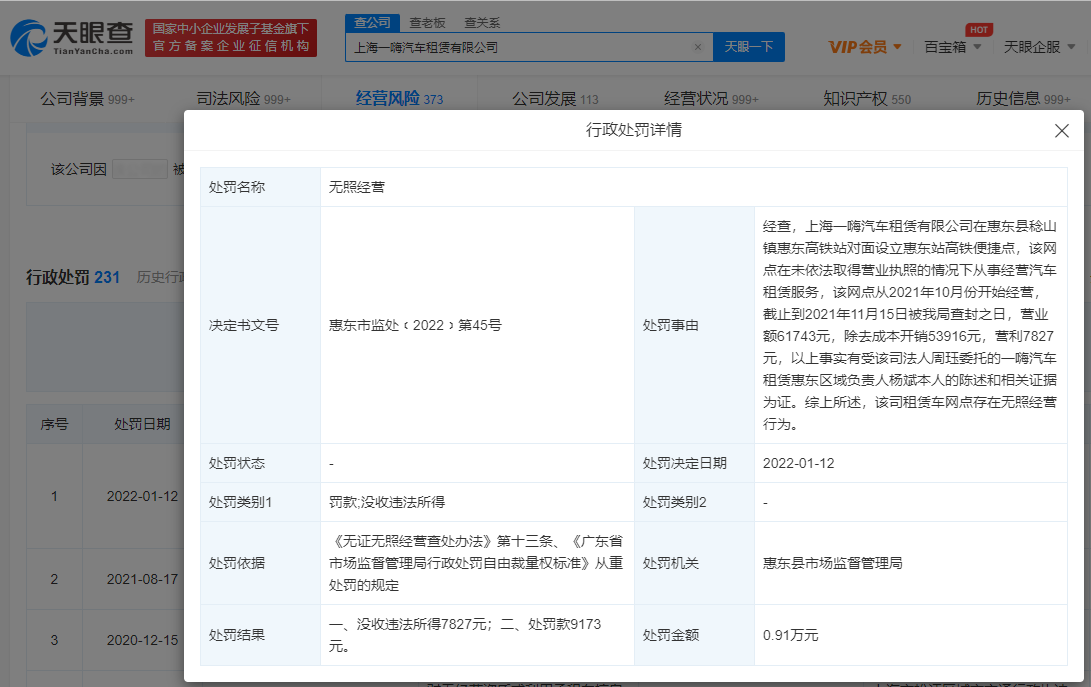Go to the 知识产权 section

[x=867, y=99]
